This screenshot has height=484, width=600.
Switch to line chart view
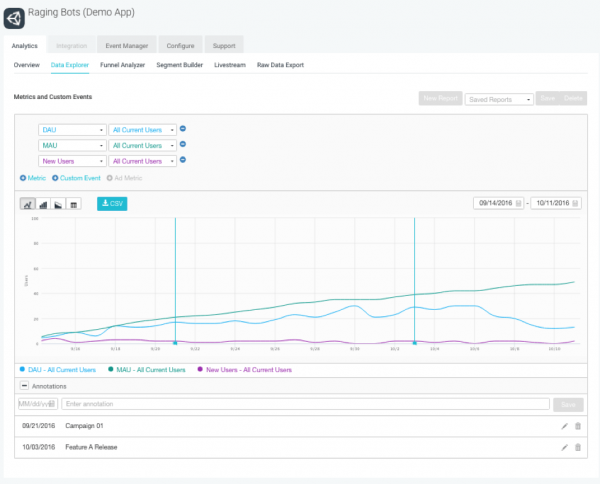pos(28,204)
